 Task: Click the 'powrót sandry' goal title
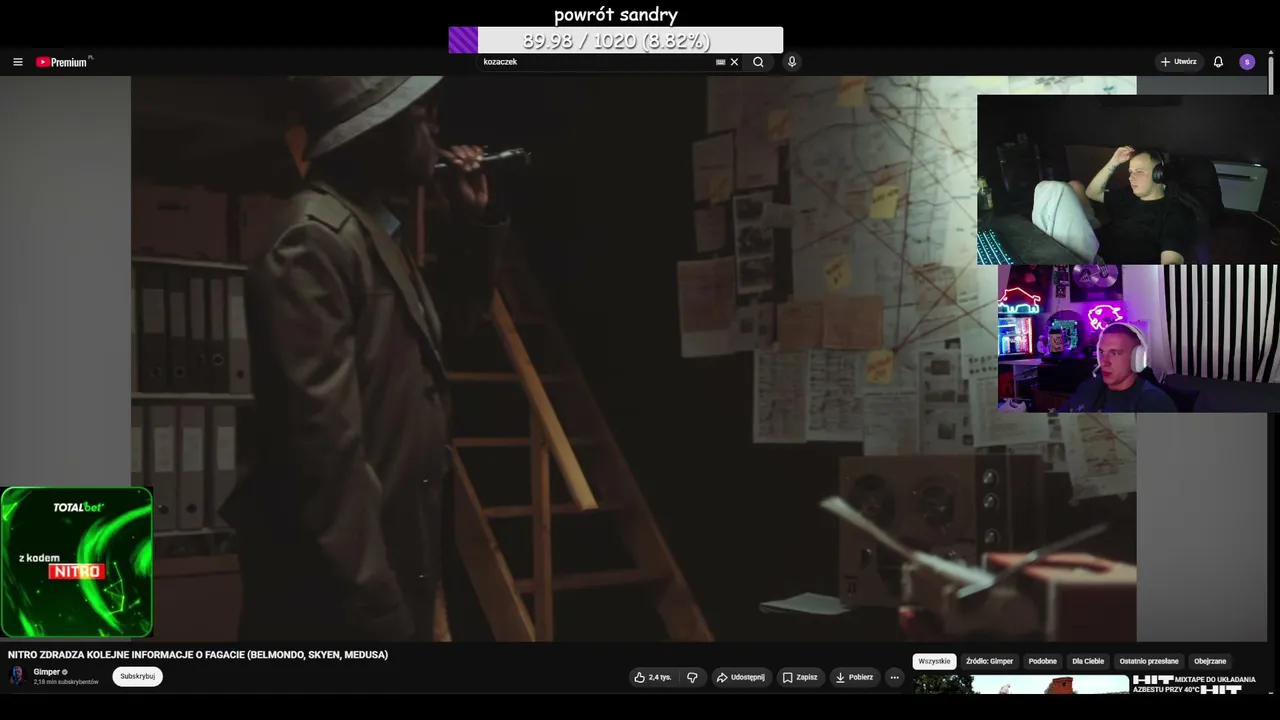pos(616,14)
